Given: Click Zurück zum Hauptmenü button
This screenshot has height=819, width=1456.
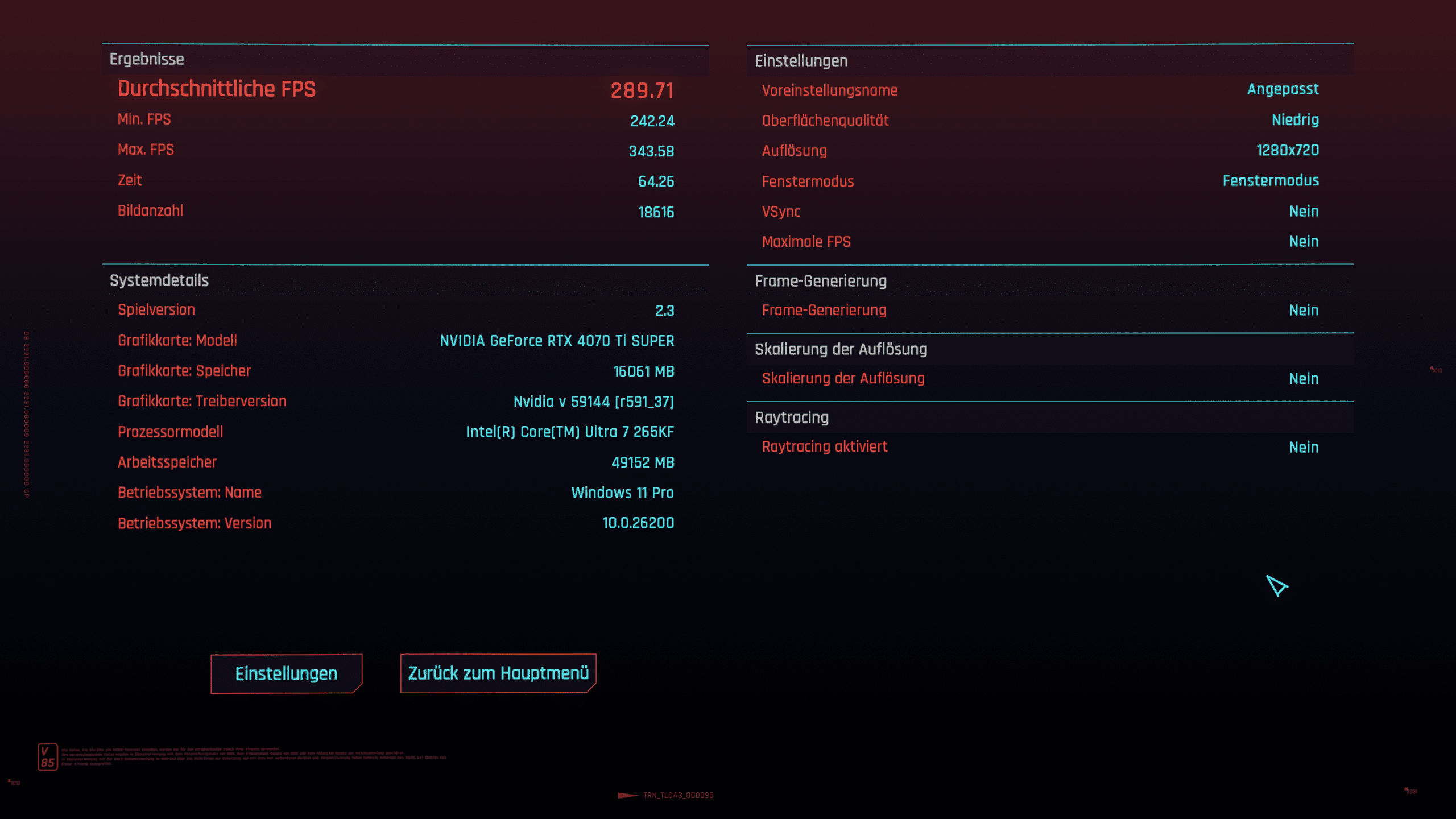Looking at the screenshot, I should click(498, 673).
